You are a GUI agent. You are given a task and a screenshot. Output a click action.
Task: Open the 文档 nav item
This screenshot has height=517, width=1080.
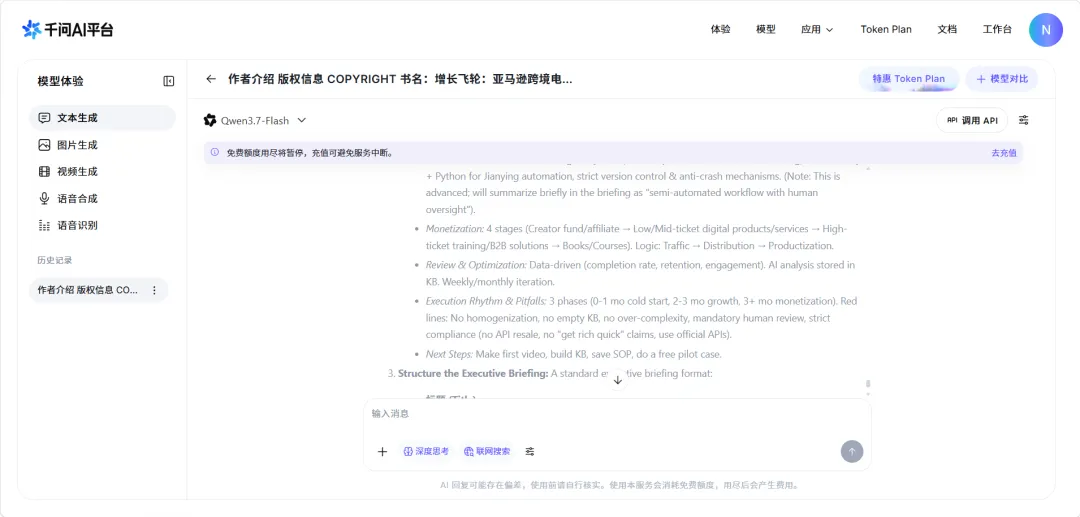pos(947,30)
